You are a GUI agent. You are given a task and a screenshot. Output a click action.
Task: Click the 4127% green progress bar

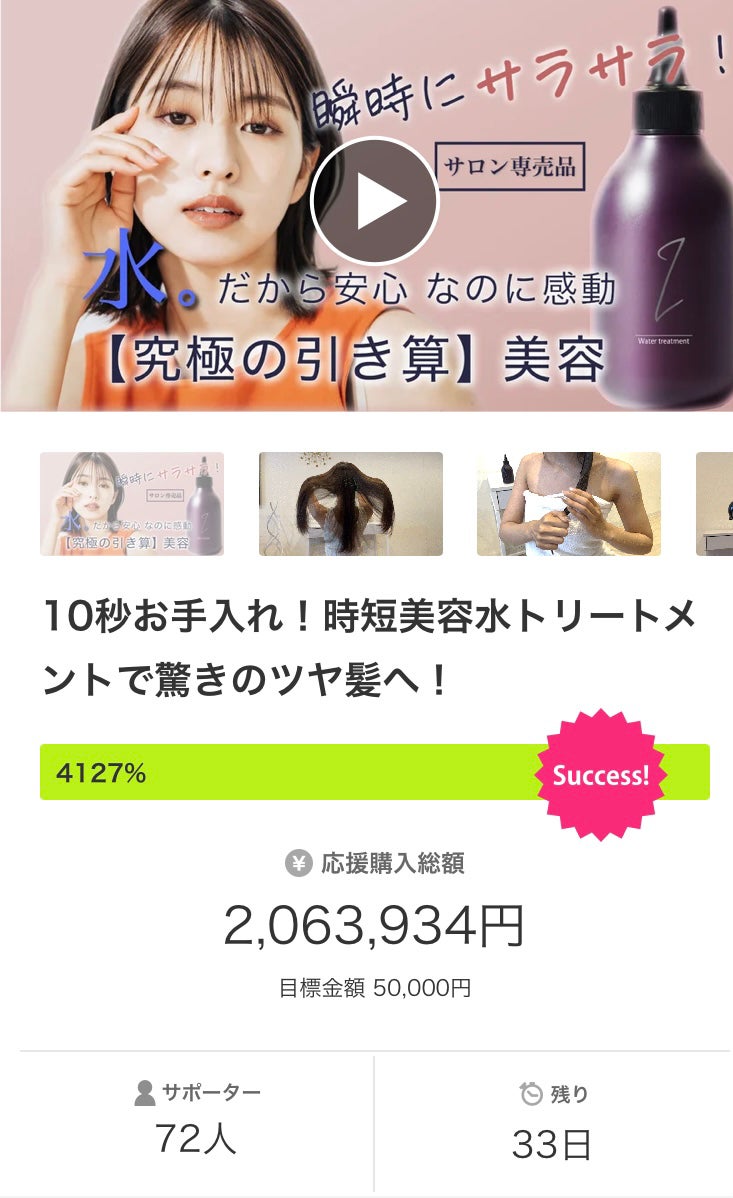(x=375, y=772)
